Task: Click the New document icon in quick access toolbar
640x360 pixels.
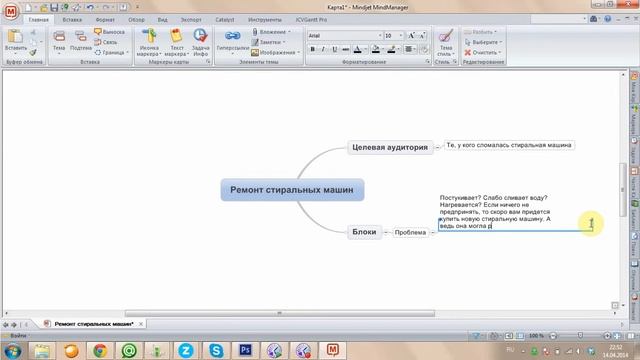Action: 29,7
